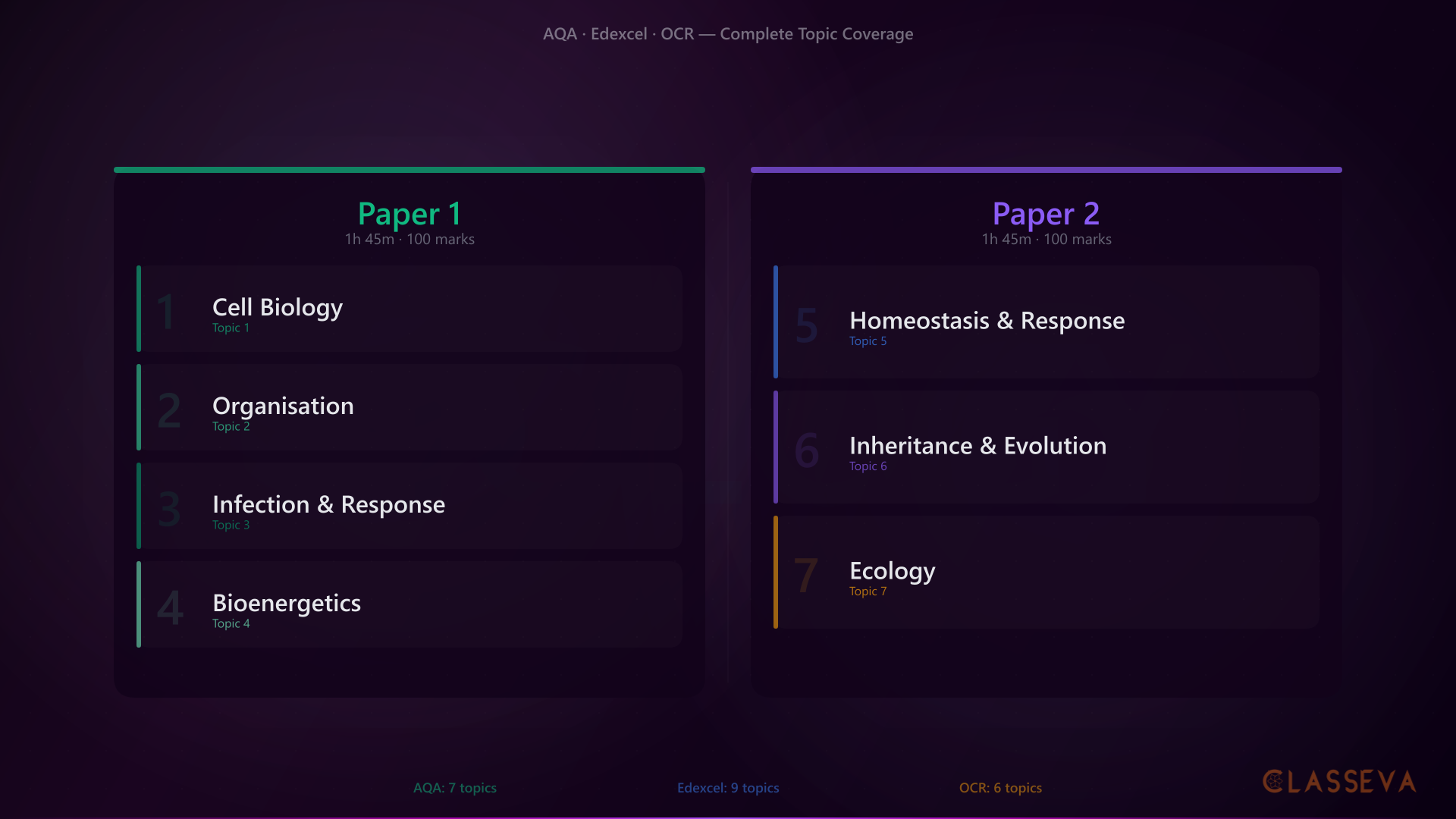This screenshot has width=1456, height=819.
Task: Click the 'Topic 2' label under Organisation
Action: (231, 426)
